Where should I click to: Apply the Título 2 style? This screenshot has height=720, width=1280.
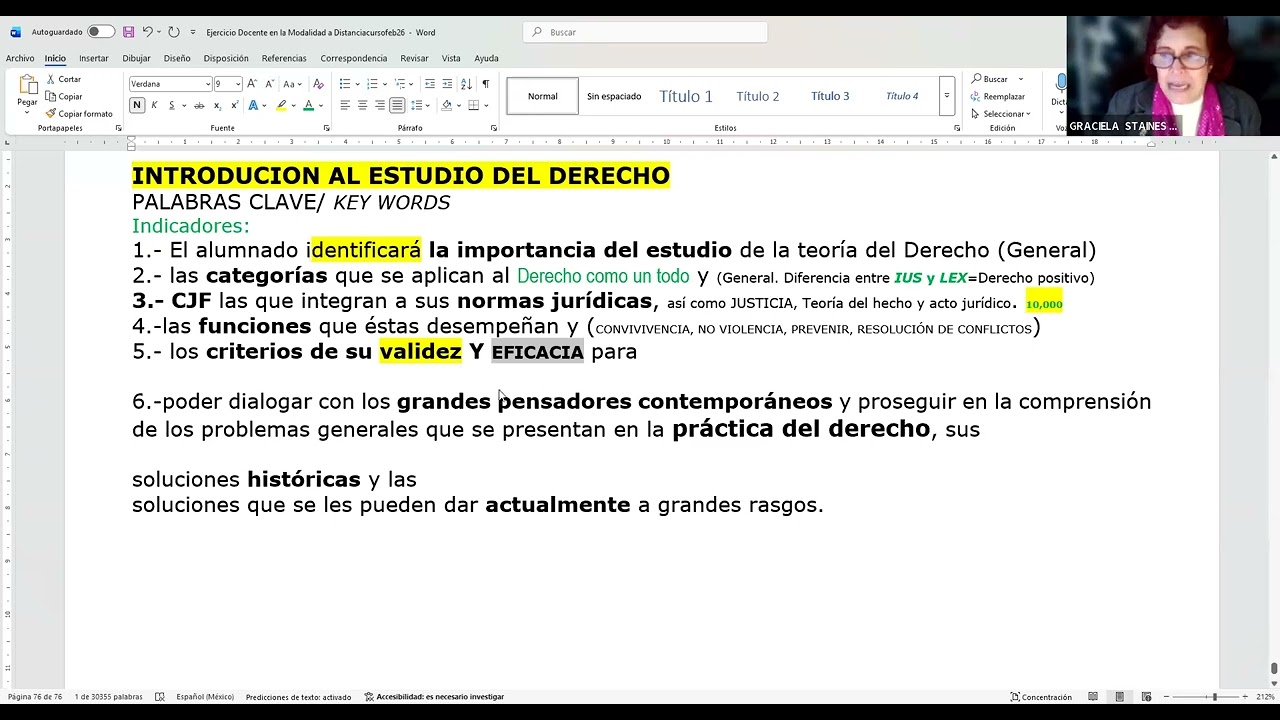pos(758,96)
